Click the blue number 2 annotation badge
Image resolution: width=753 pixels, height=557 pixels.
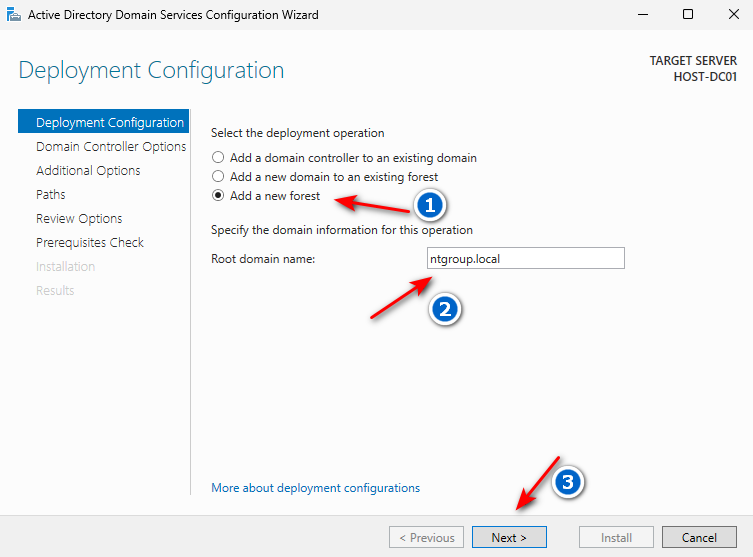(x=445, y=310)
